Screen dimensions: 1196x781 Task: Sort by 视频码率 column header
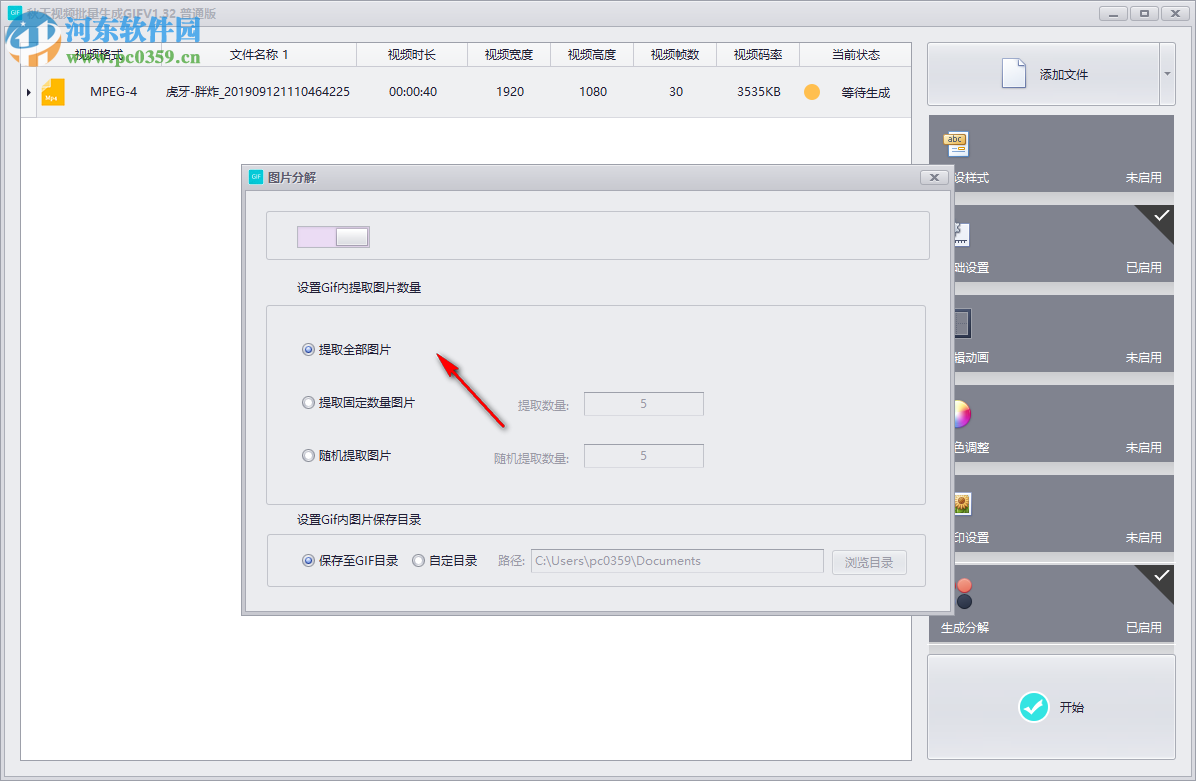coord(758,55)
